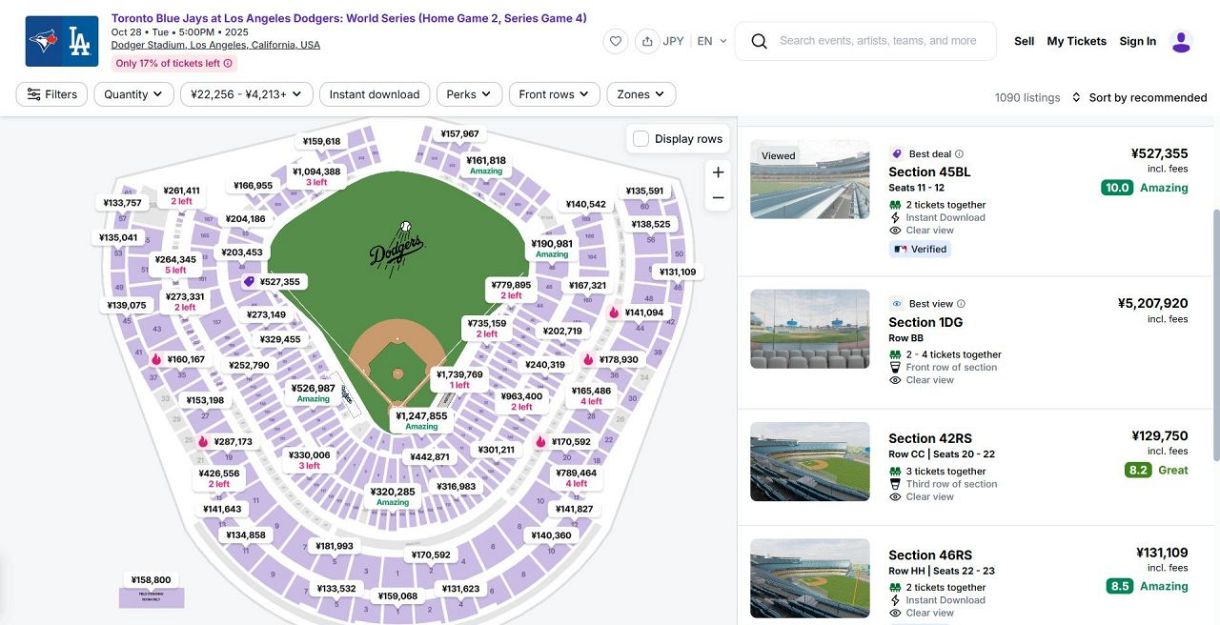
Task: Zoom in on the stadium map
Action: [x=718, y=172]
